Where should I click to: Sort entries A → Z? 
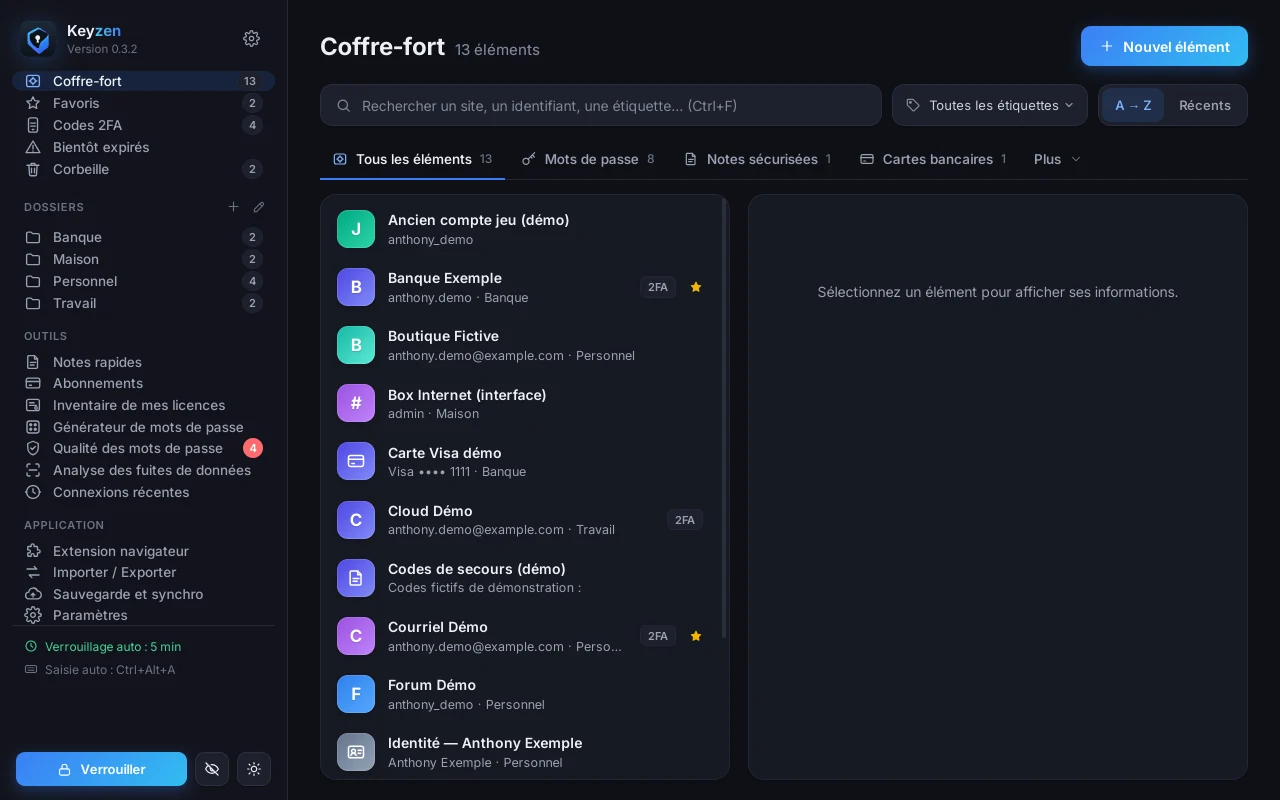point(1133,105)
